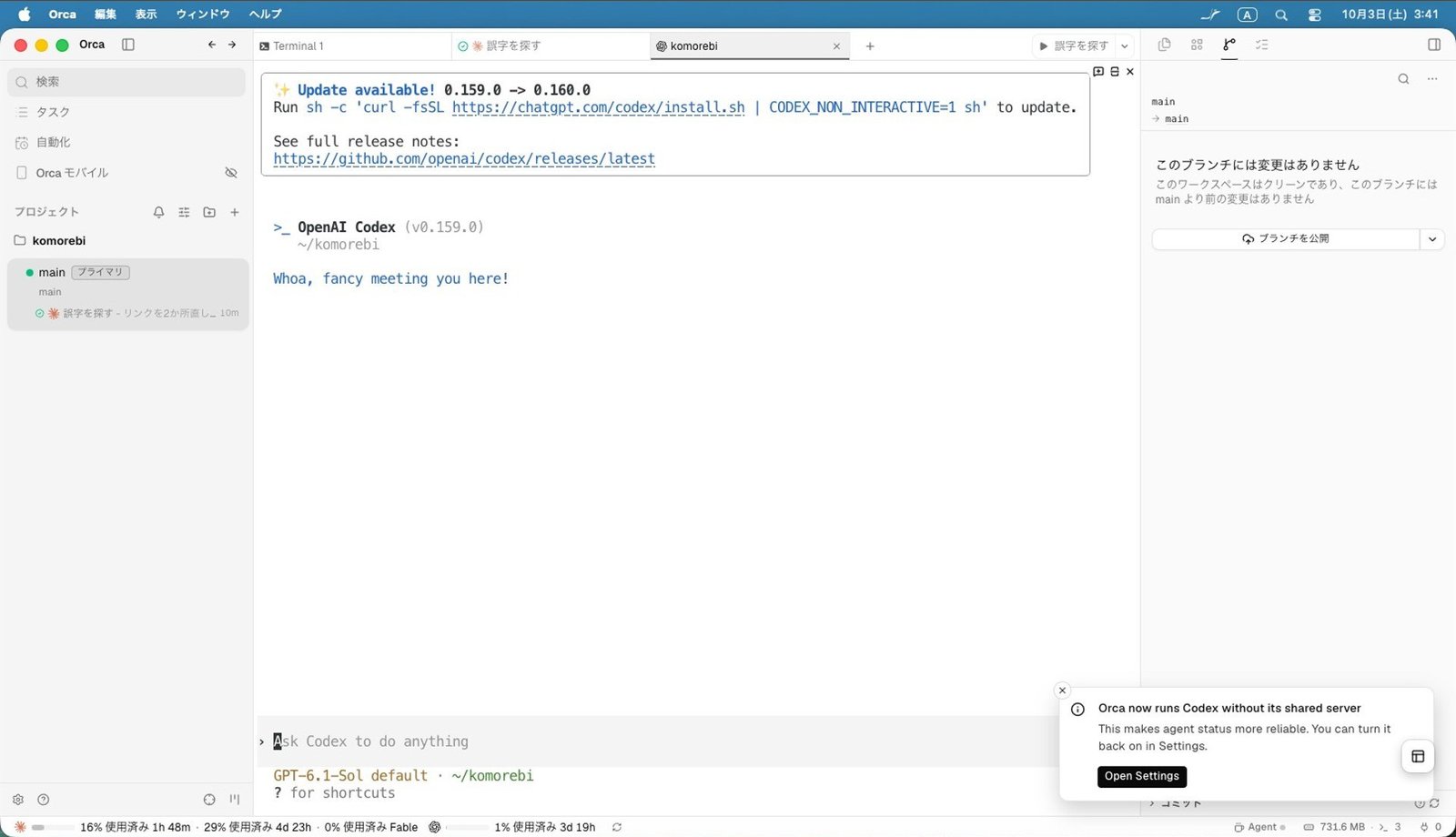The image size is (1456, 837).
Task: Click the plus icon in プロジェクト header
Action: click(x=235, y=212)
